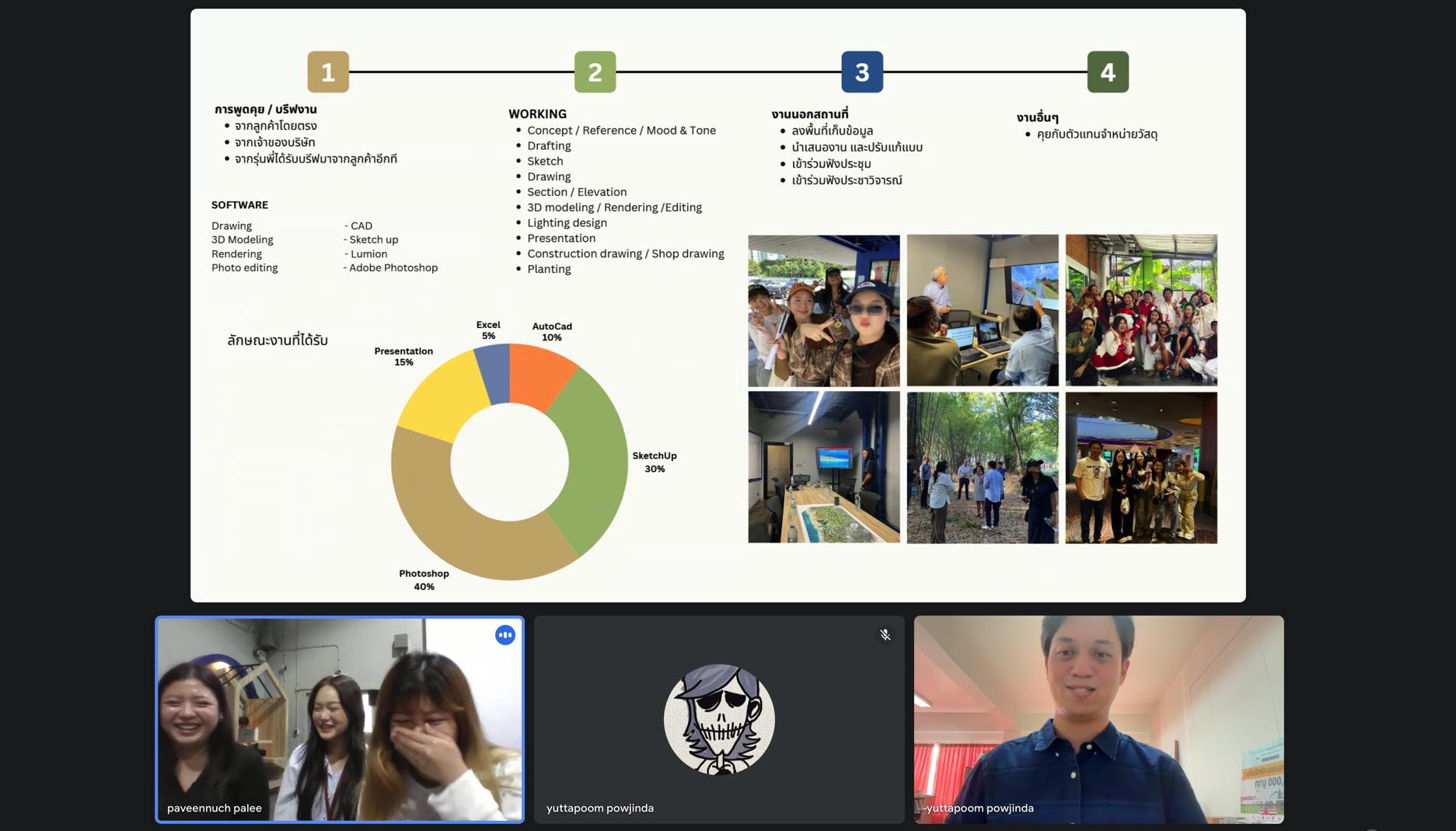Click the muted microphone icon on middle tile
This screenshot has width=1456, height=831.
click(x=885, y=635)
